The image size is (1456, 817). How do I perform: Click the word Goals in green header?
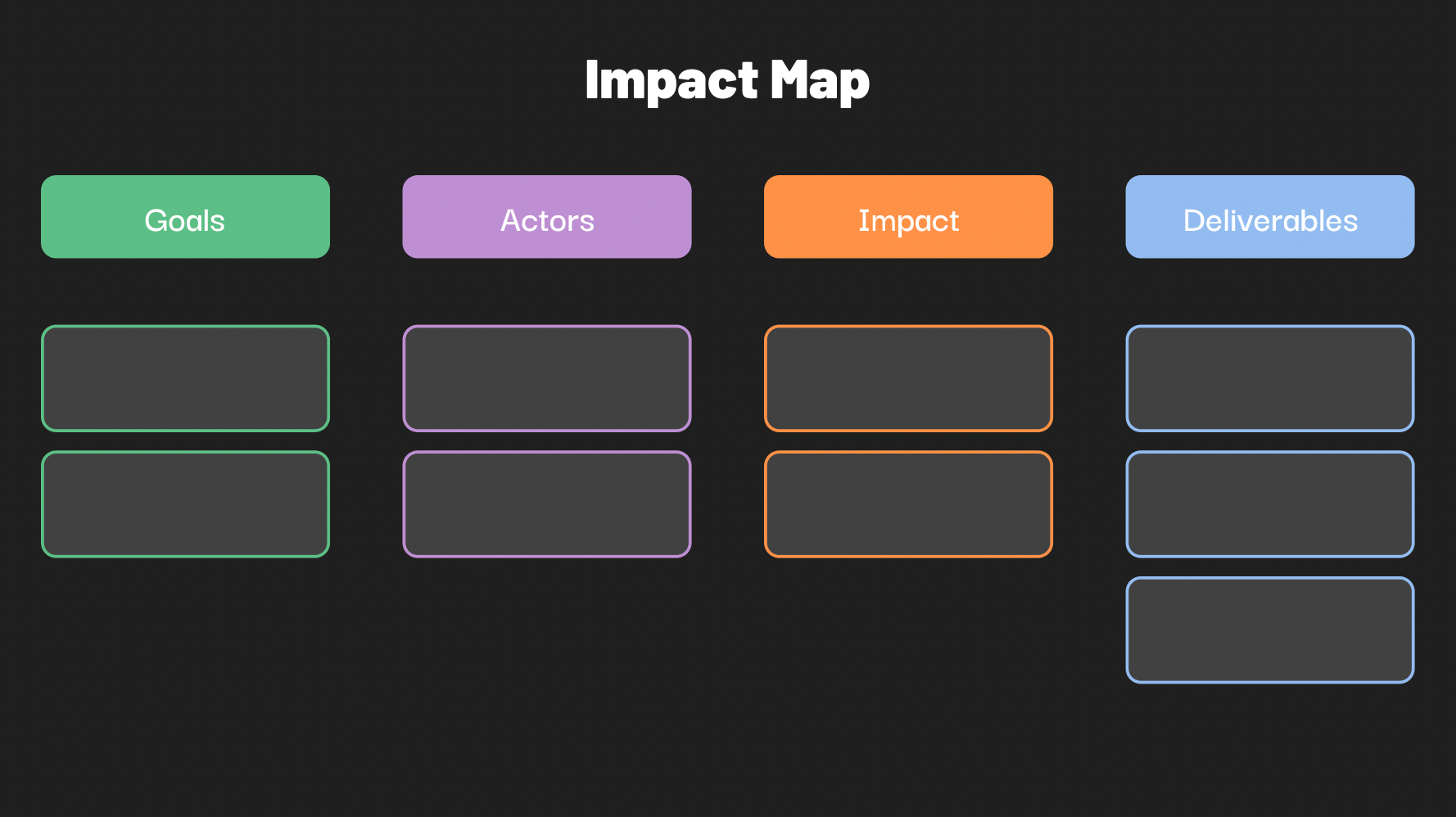pos(185,221)
